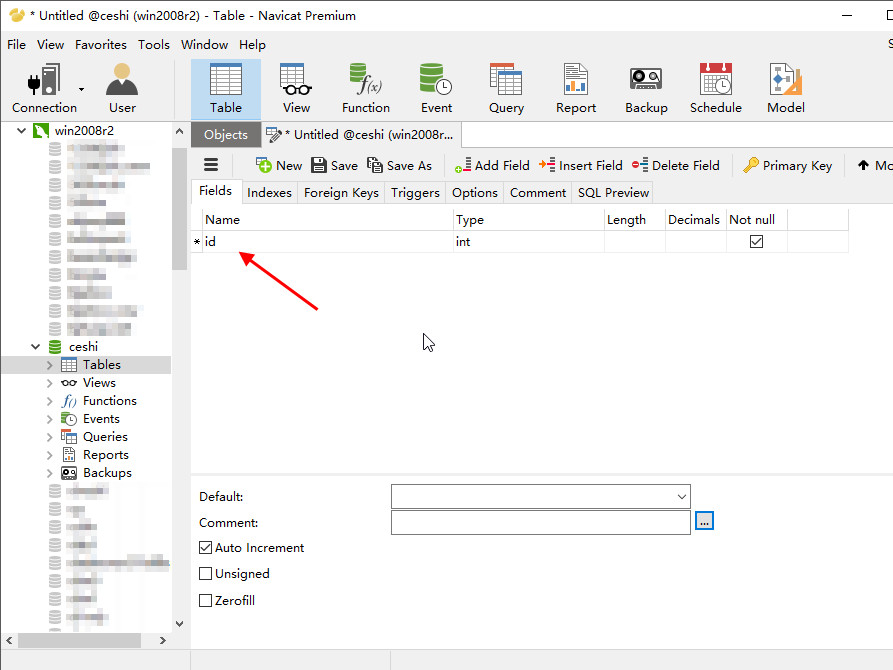Open the Model toolbar icon
The width and height of the screenshot is (893, 670).
click(786, 89)
